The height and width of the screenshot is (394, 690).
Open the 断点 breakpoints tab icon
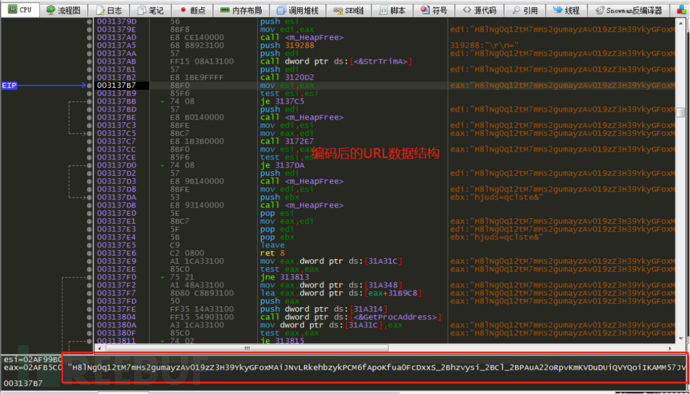point(183,9)
